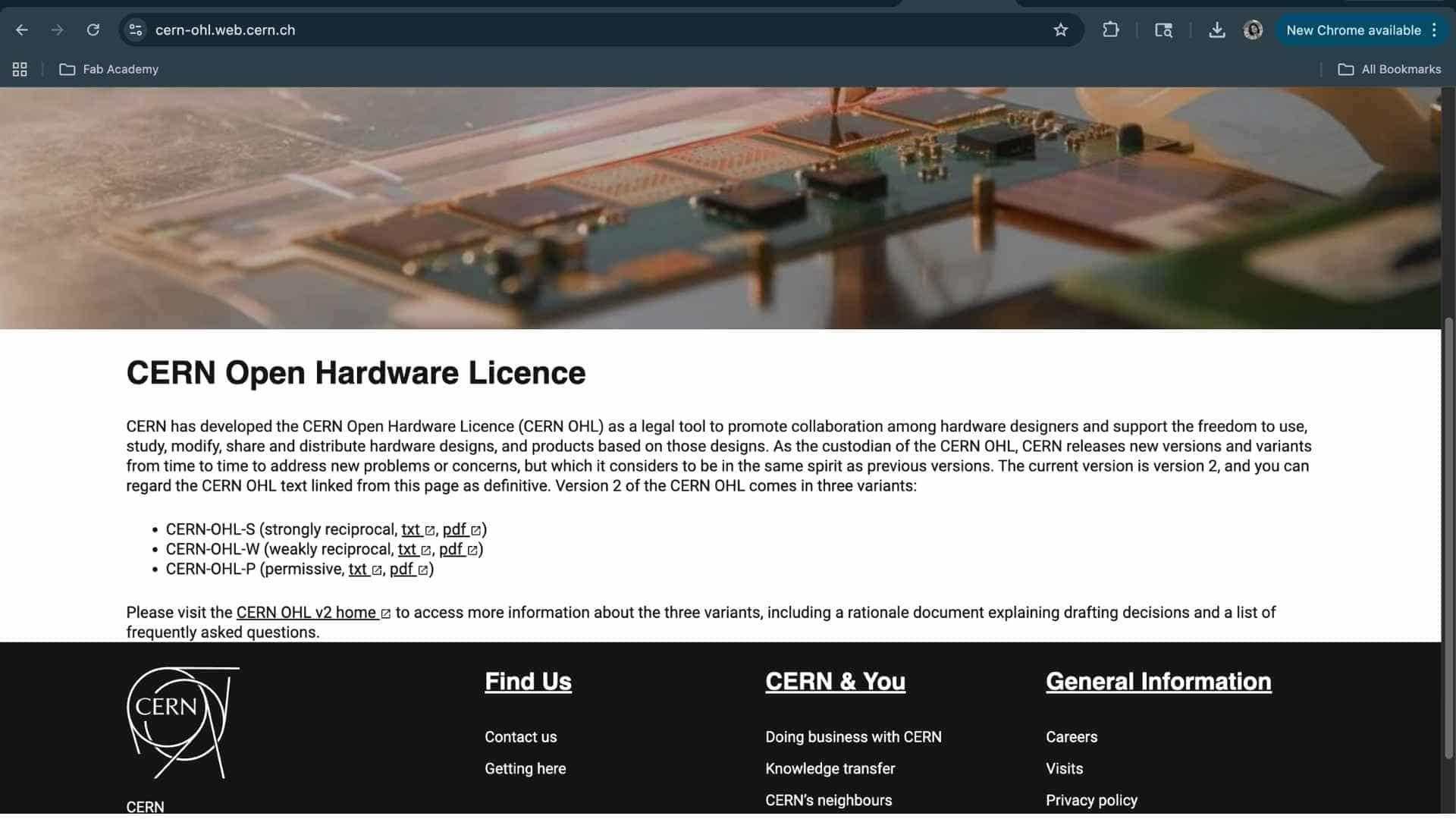Image resolution: width=1456 pixels, height=819 pixels.
Task: Open CERN-OHL-P txt link
Action: coord(365,570)
